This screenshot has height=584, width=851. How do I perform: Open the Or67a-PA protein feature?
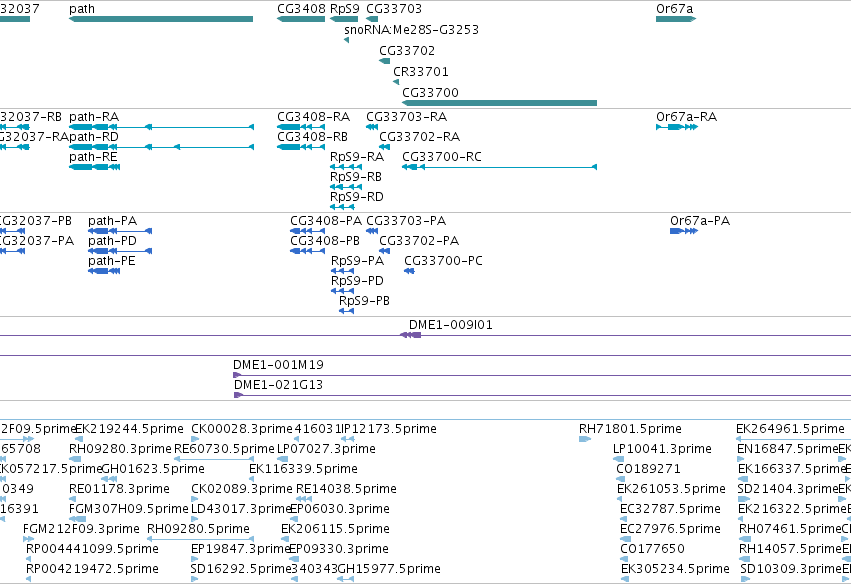tap(684, 231)
